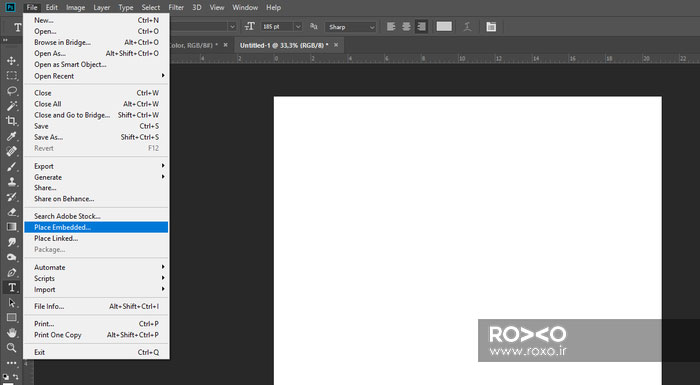Click the Create warped text icon
Image resolution: width=700 pixels, height=385 pixels.
[467, 27]
